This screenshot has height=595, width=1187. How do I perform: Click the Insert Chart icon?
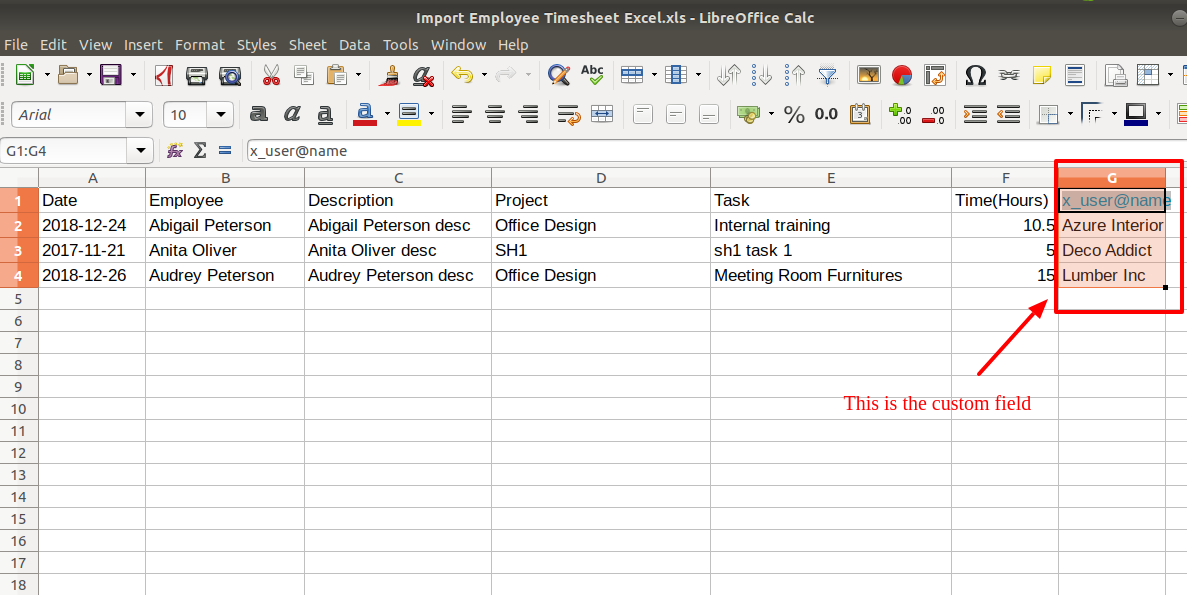(x=902, y=75)
